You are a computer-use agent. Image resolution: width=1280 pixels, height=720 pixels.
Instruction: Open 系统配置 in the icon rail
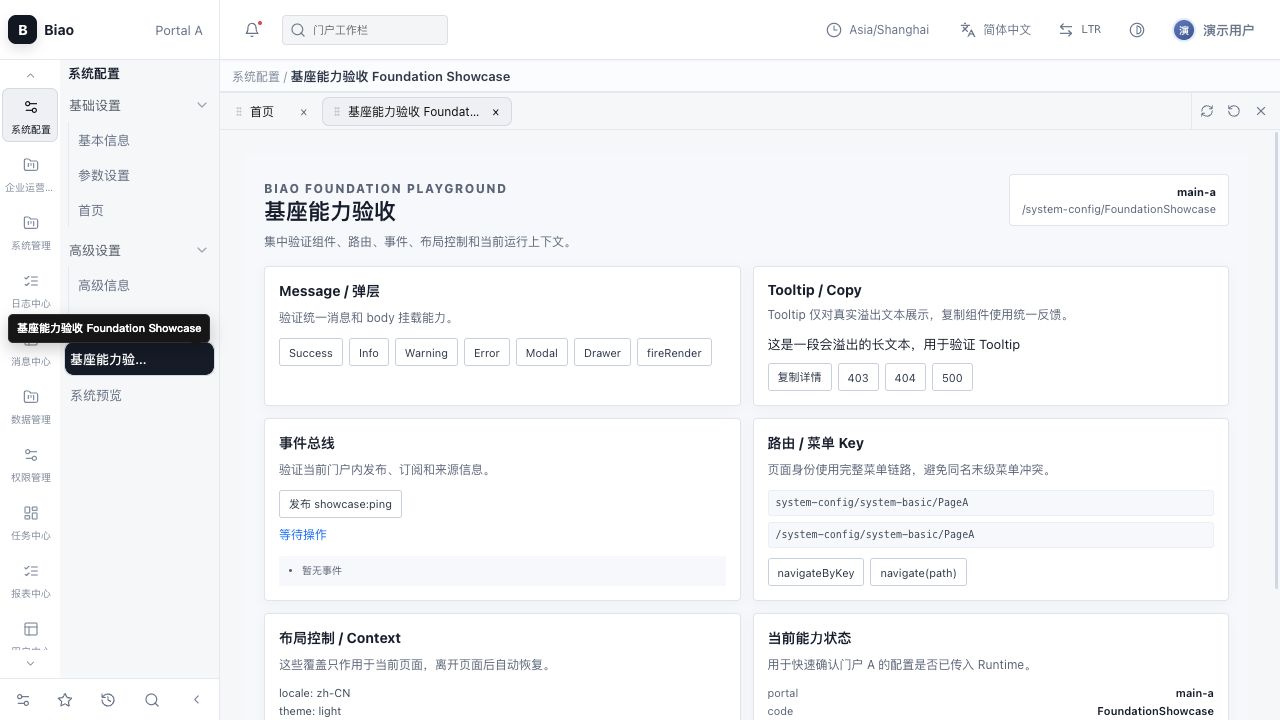[30, 116]
